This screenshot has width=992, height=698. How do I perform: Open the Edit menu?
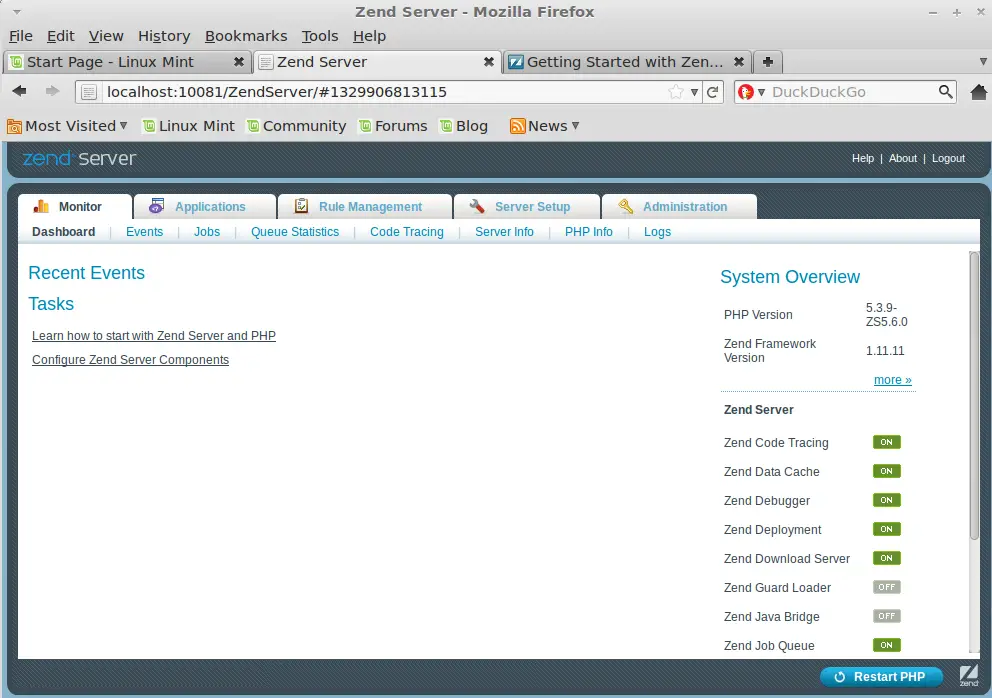pos(61,36)
